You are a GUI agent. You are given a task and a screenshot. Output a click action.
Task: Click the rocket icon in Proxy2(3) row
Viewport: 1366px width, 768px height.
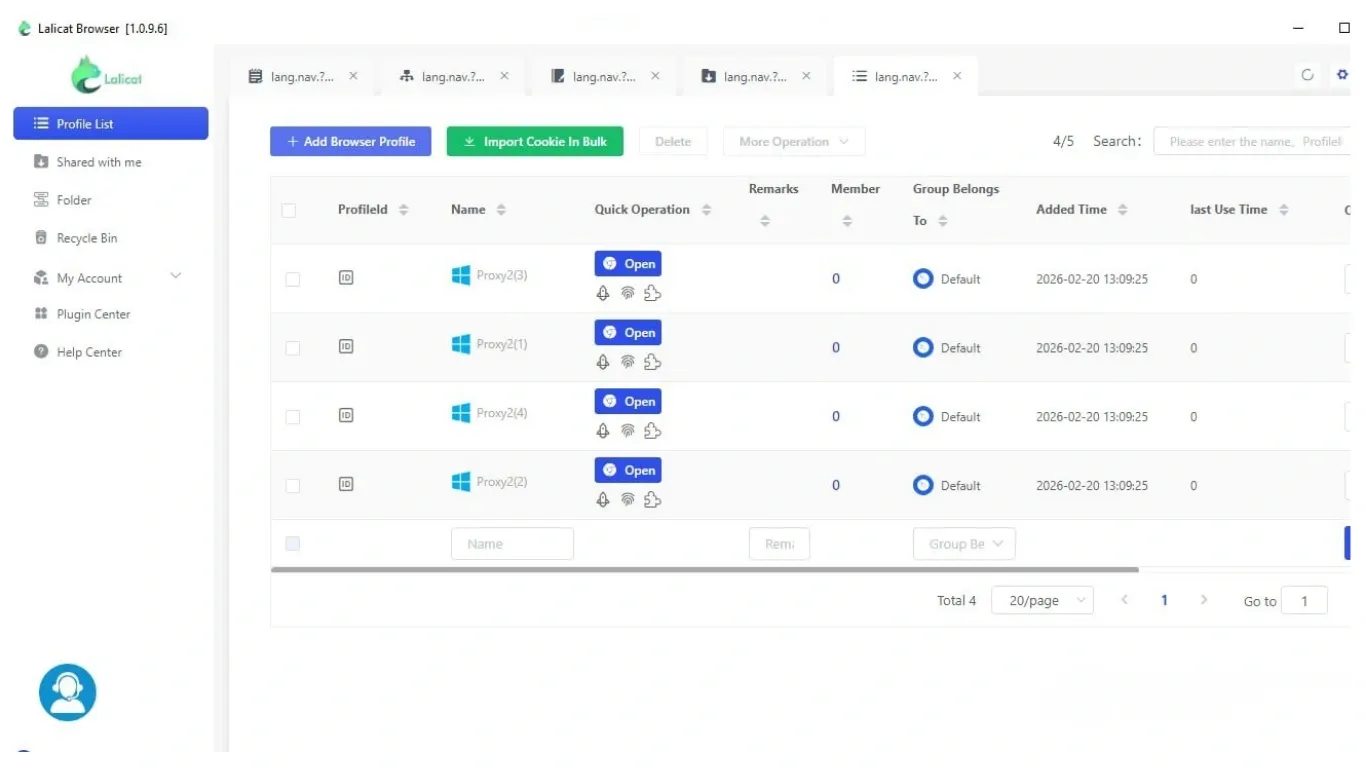(x=603, y=293)
